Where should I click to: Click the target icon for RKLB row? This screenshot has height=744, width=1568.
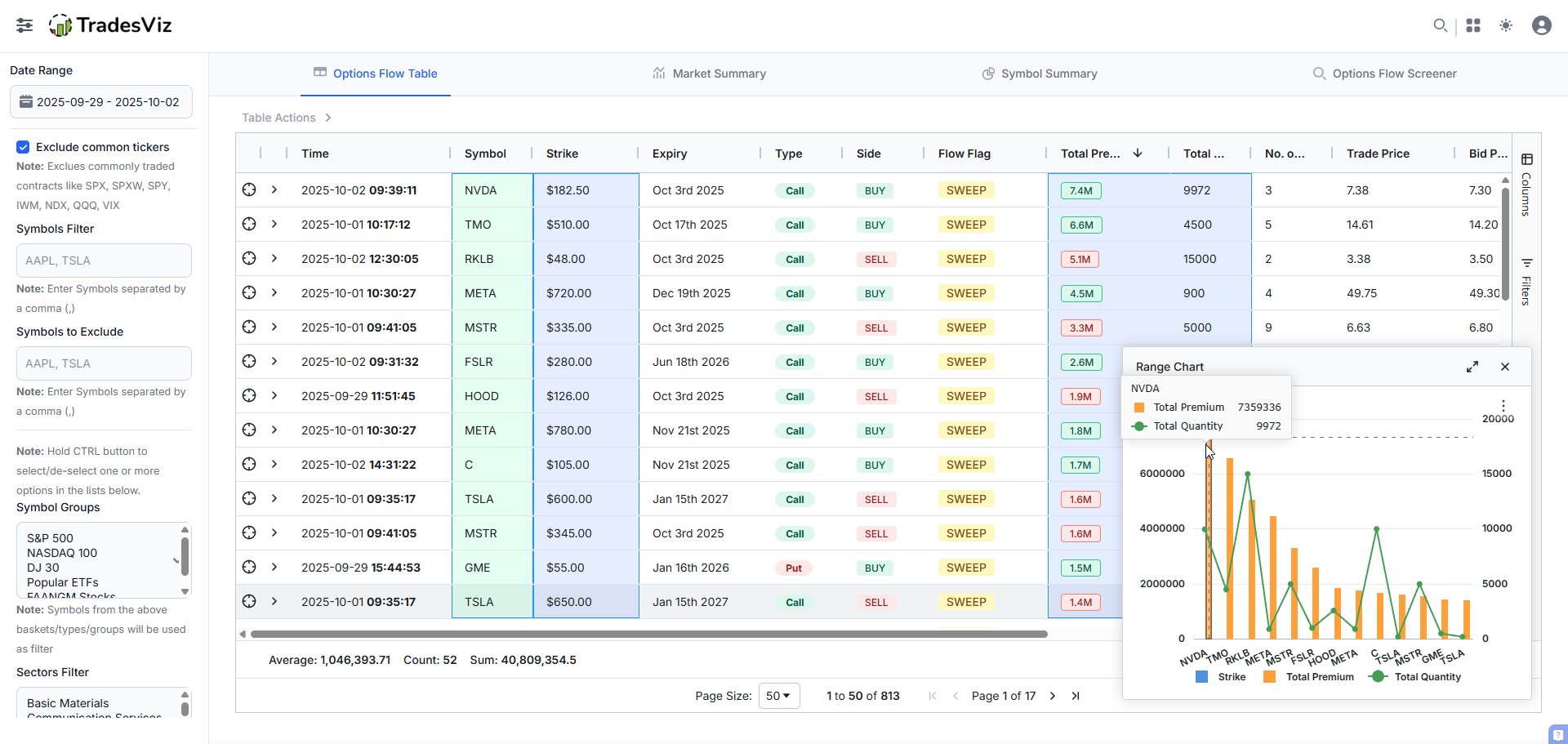point(249,258)
